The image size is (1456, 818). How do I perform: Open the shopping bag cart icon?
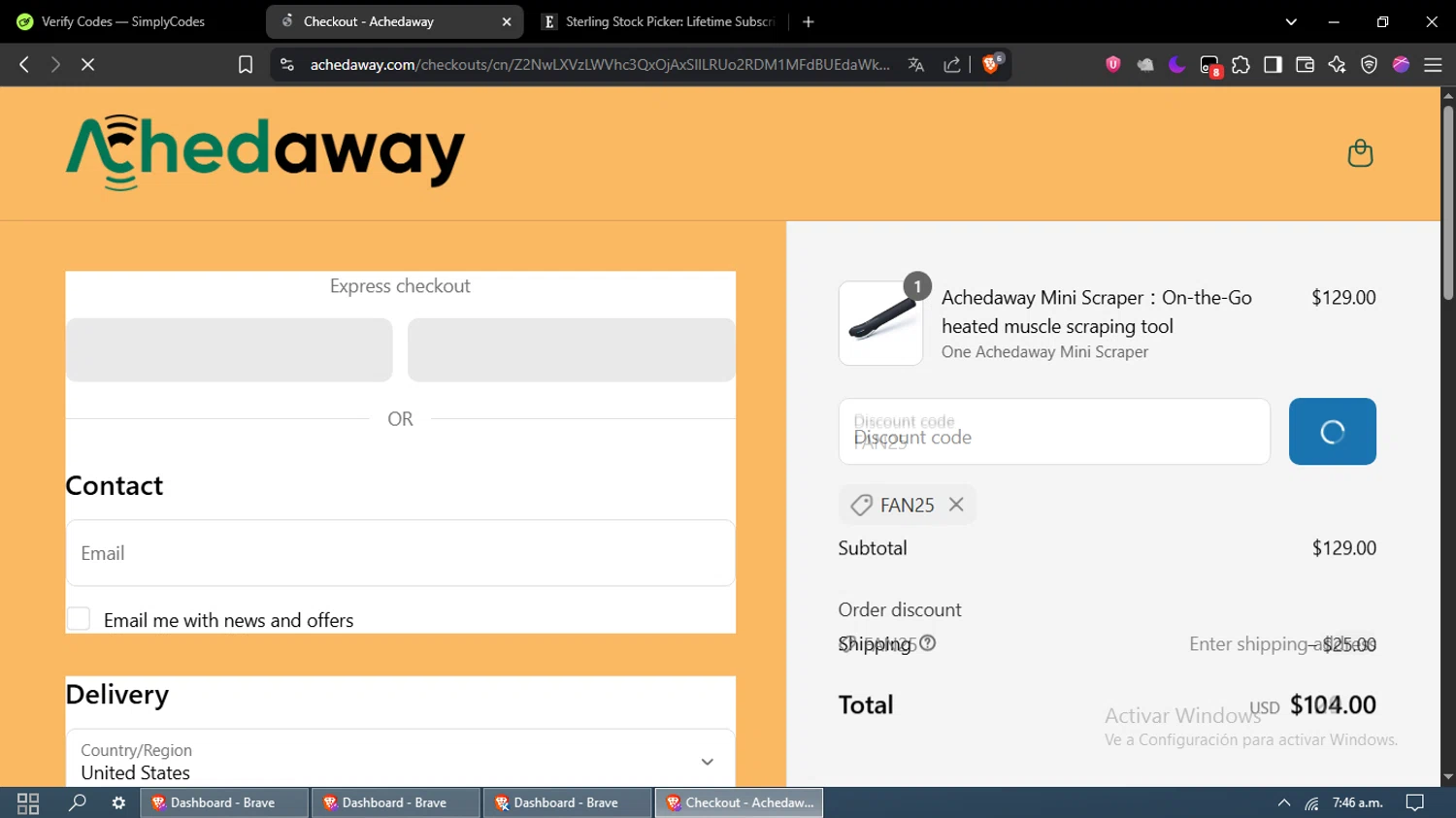[x=1360, y=153]
